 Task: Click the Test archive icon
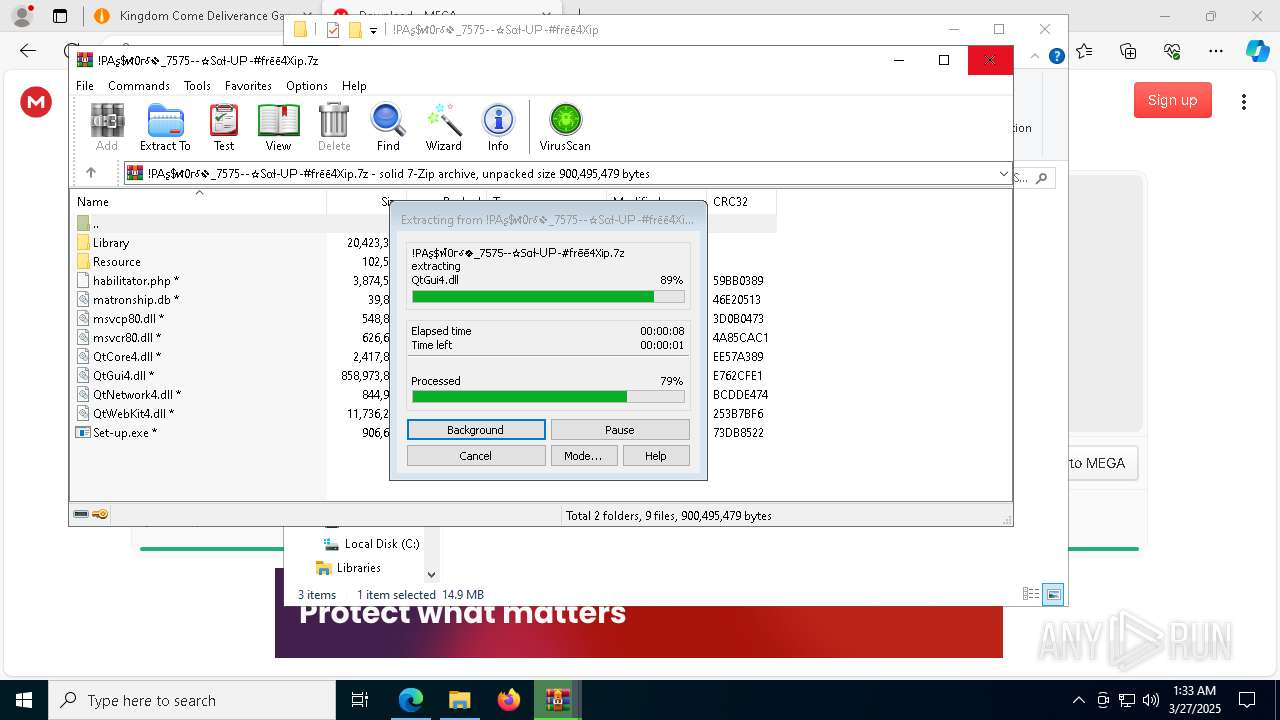[x=224, y=127]
